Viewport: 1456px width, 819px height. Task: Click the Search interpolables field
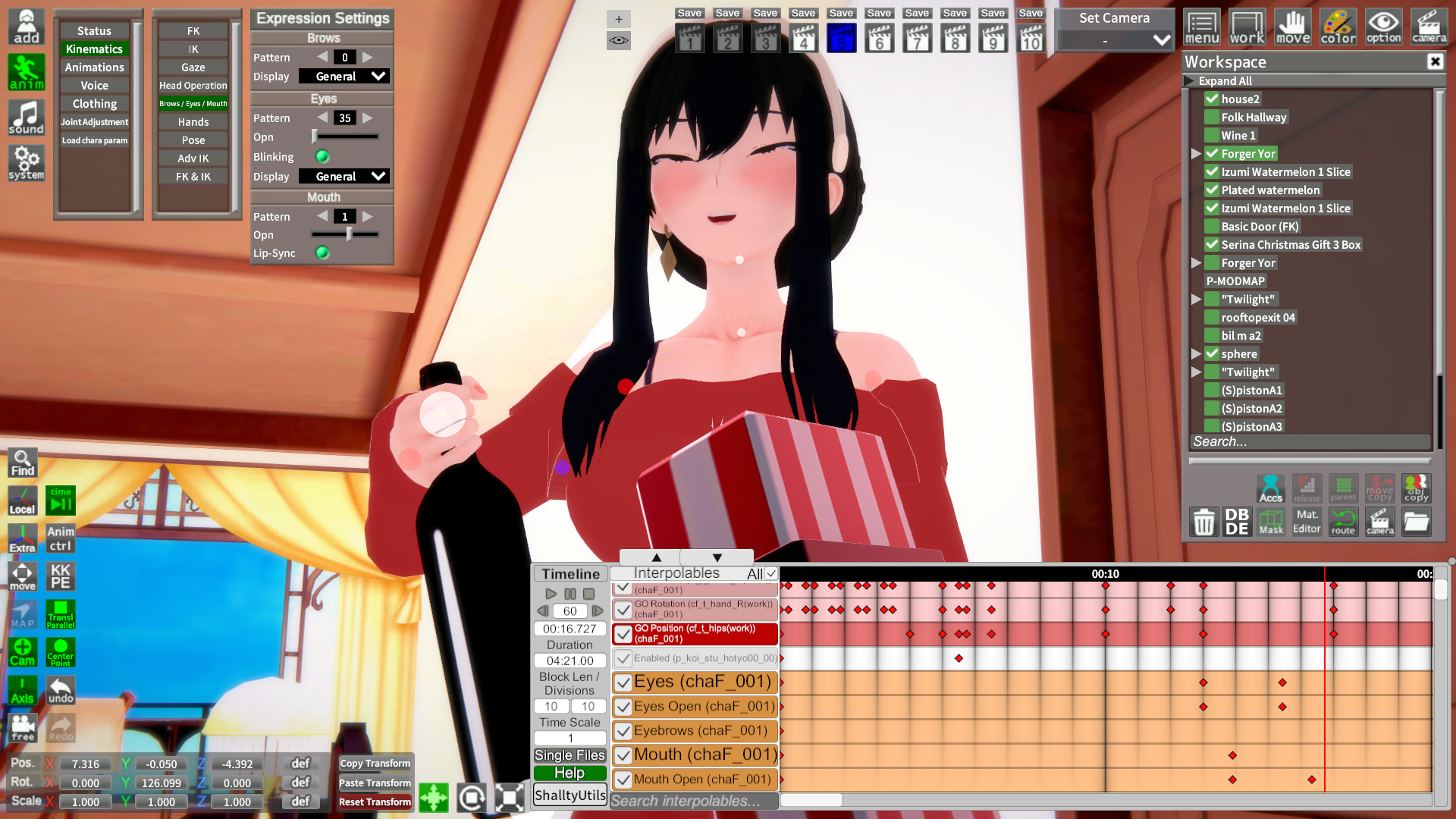coord(694,802)
